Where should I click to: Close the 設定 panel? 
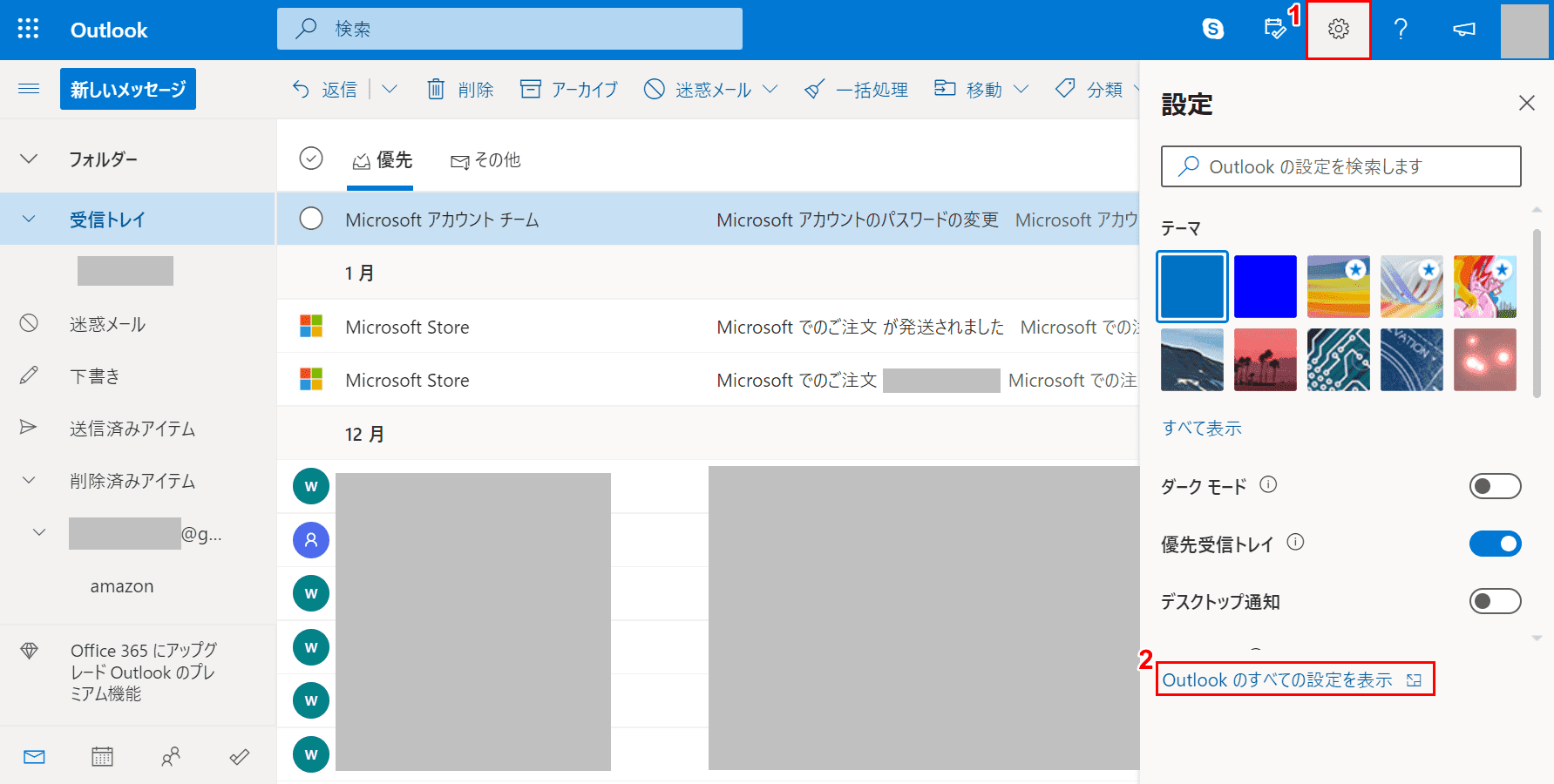pyautogui.click(x=1527, y=103)
